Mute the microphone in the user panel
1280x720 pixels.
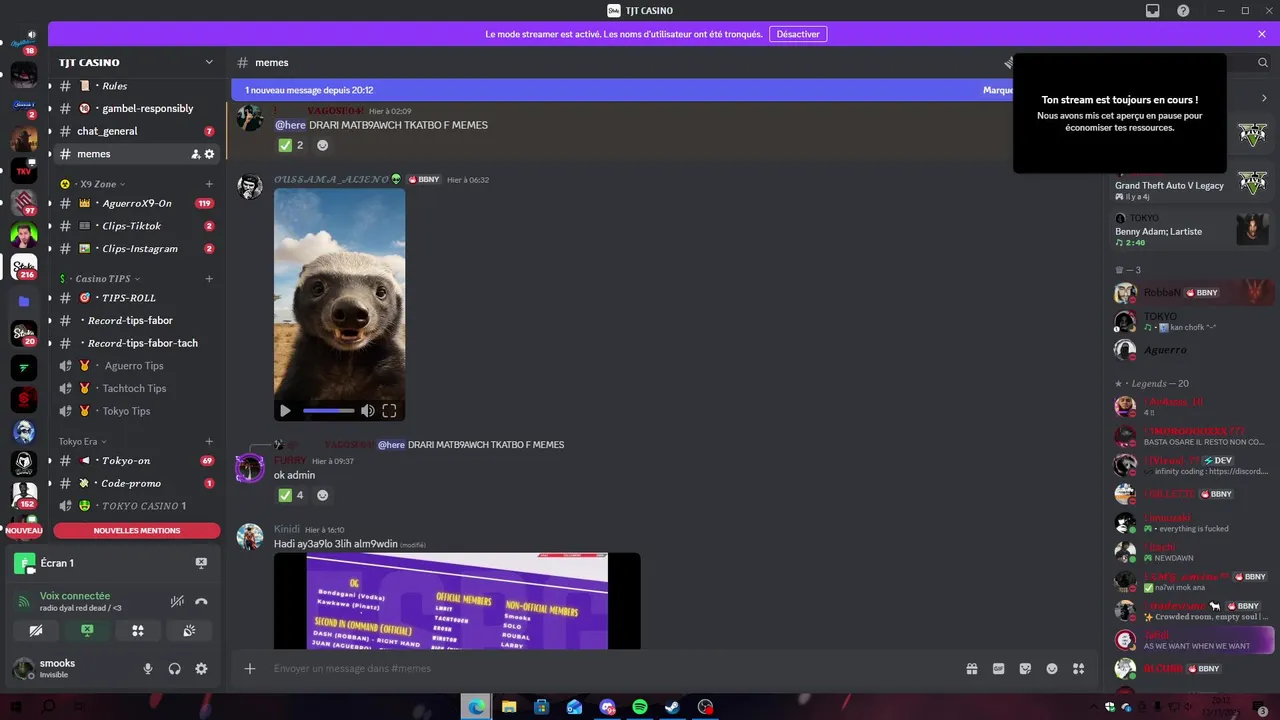coord(148,669)
